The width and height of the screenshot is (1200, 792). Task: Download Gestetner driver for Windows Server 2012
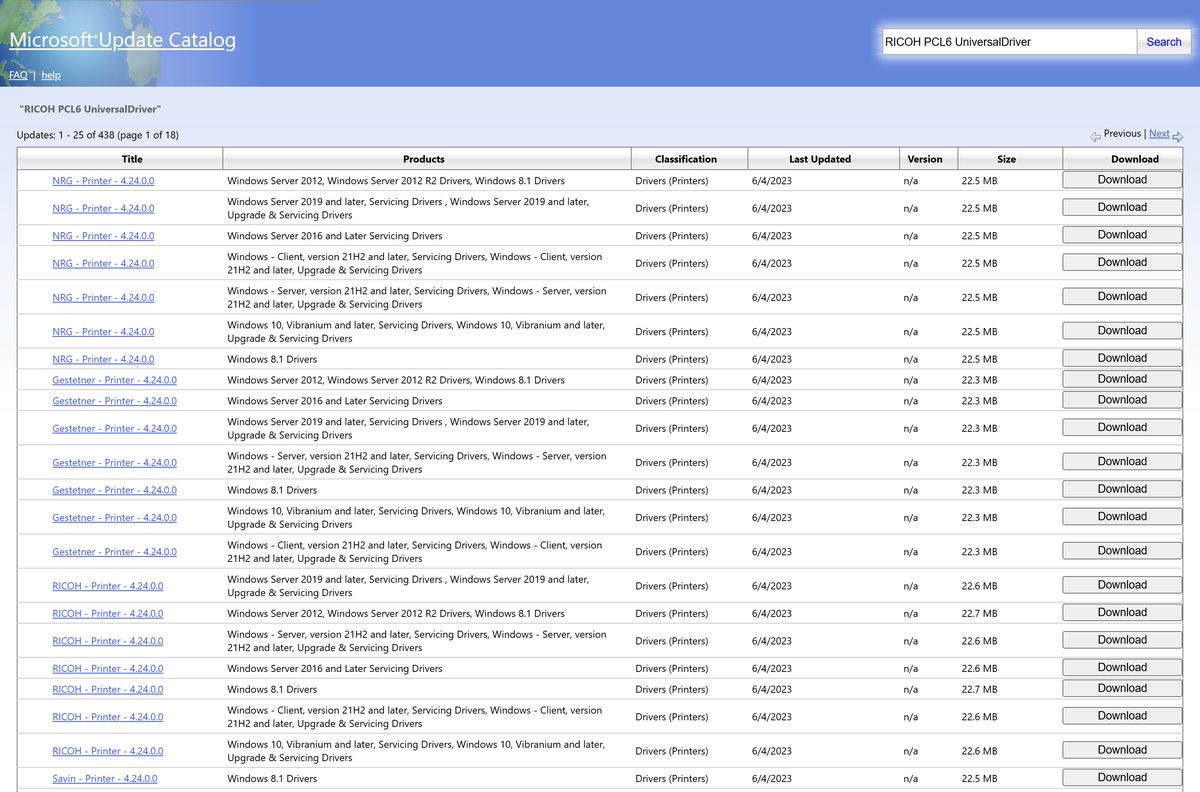point(1122,379)
